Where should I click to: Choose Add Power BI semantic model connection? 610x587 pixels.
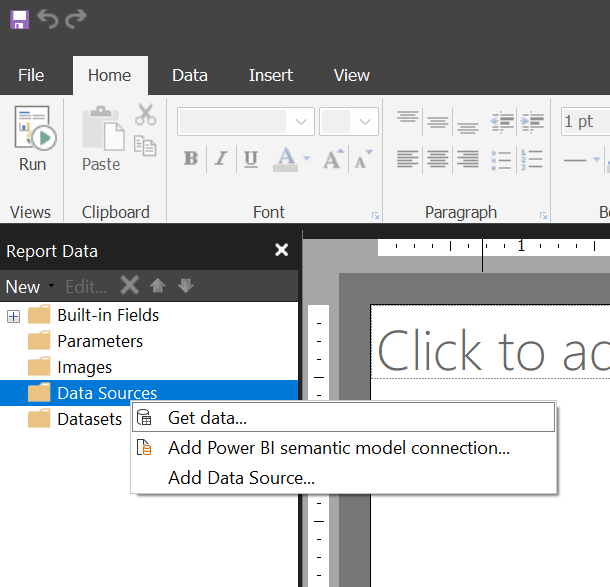pos(338,448)
